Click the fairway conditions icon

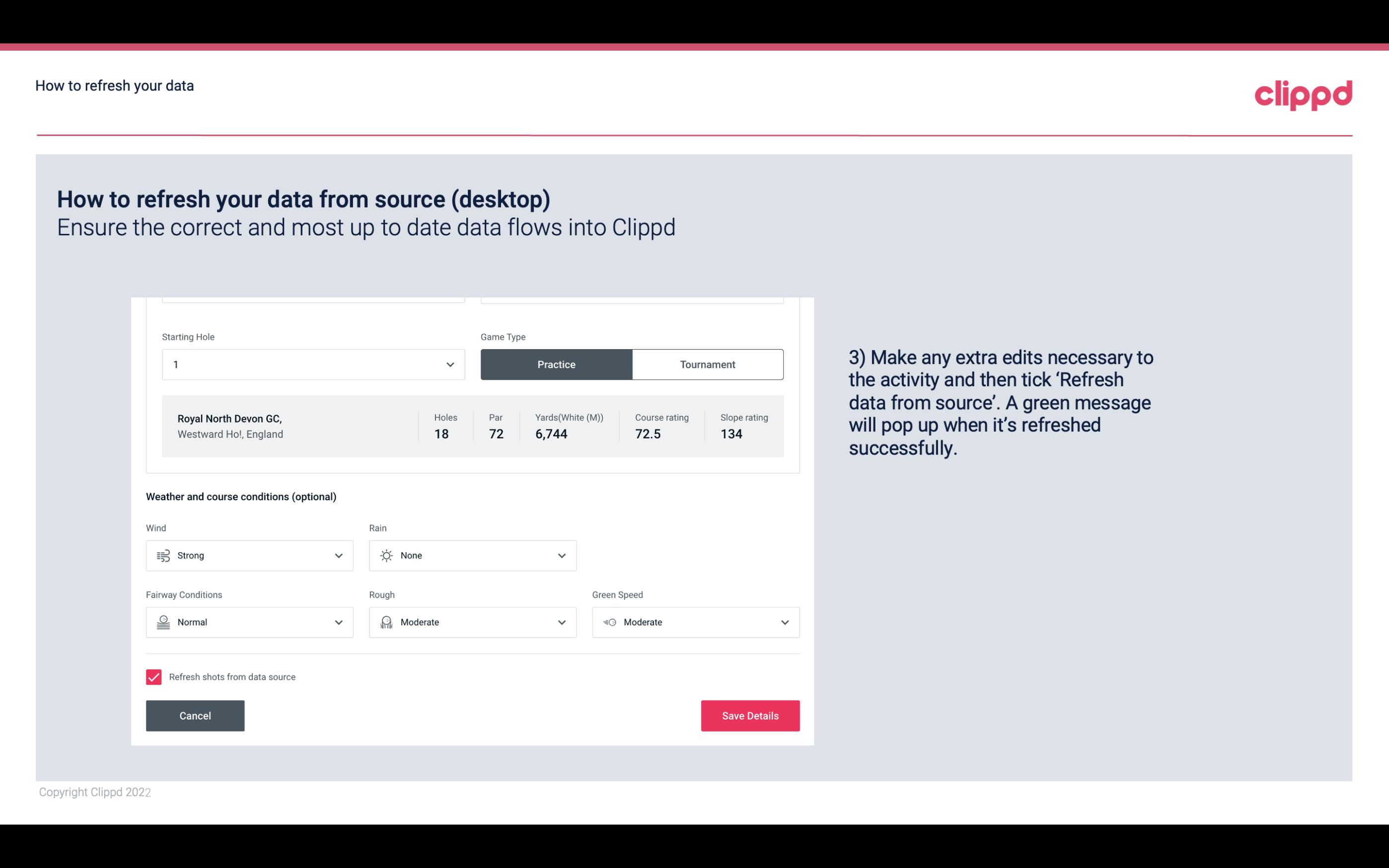tap(163, 622)
